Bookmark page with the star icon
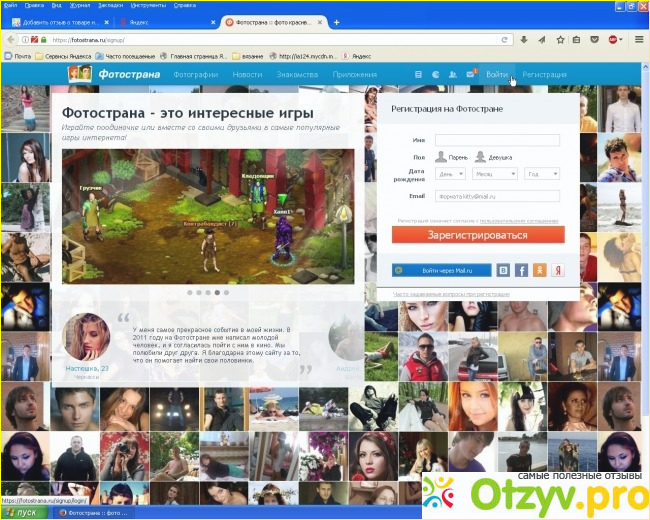Viewport: 650px width, 520px height. (560, 40)
